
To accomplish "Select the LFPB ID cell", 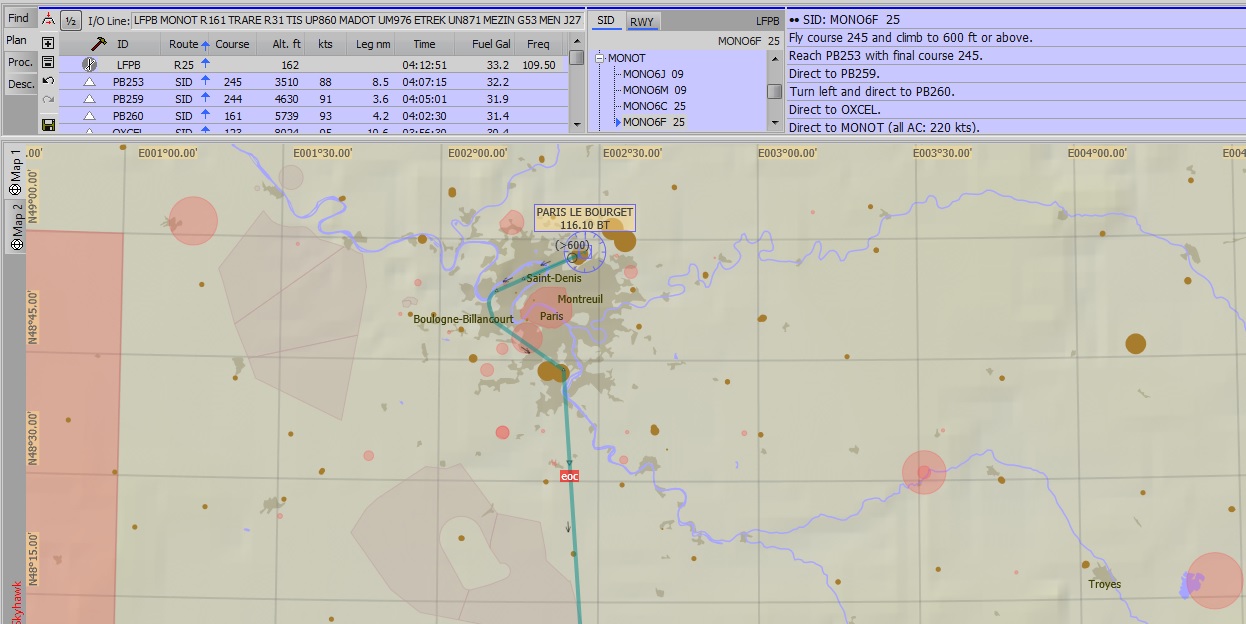I will point(129,65).
